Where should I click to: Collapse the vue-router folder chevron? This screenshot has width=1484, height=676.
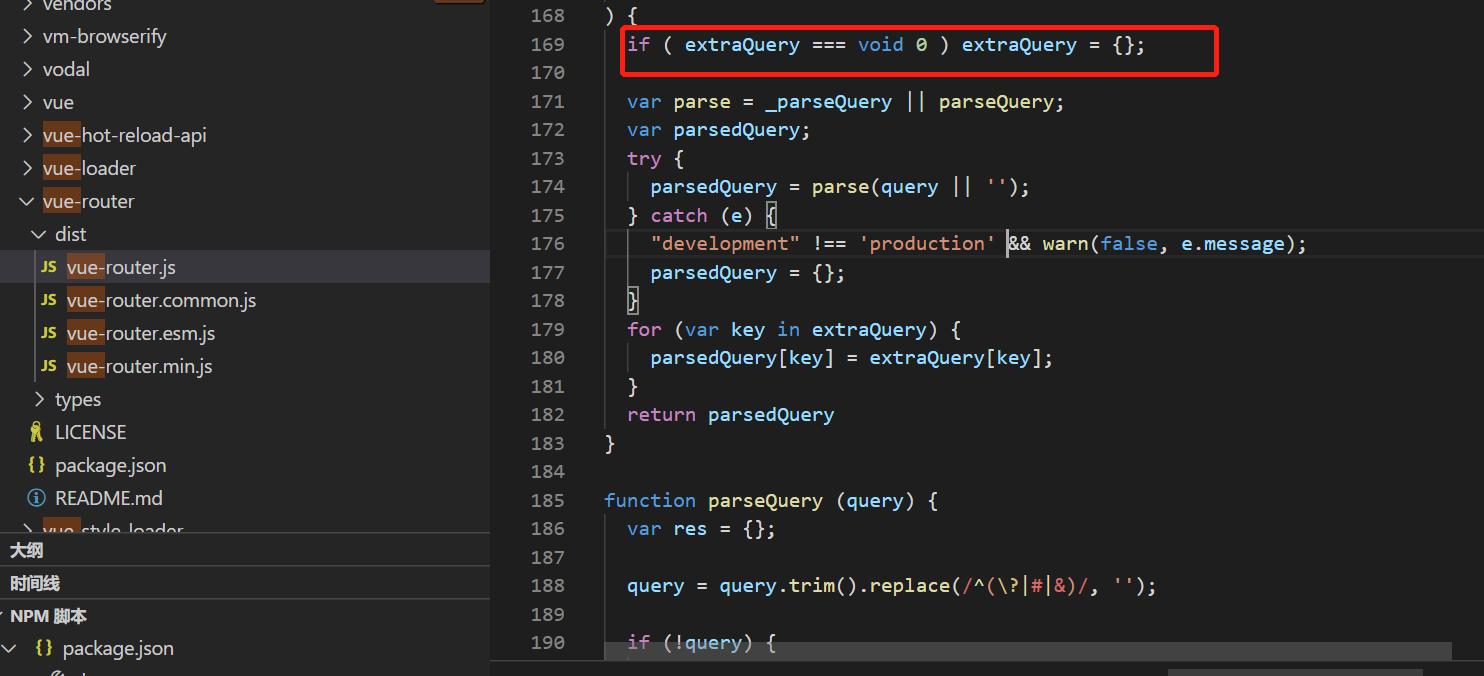point(27,202)
